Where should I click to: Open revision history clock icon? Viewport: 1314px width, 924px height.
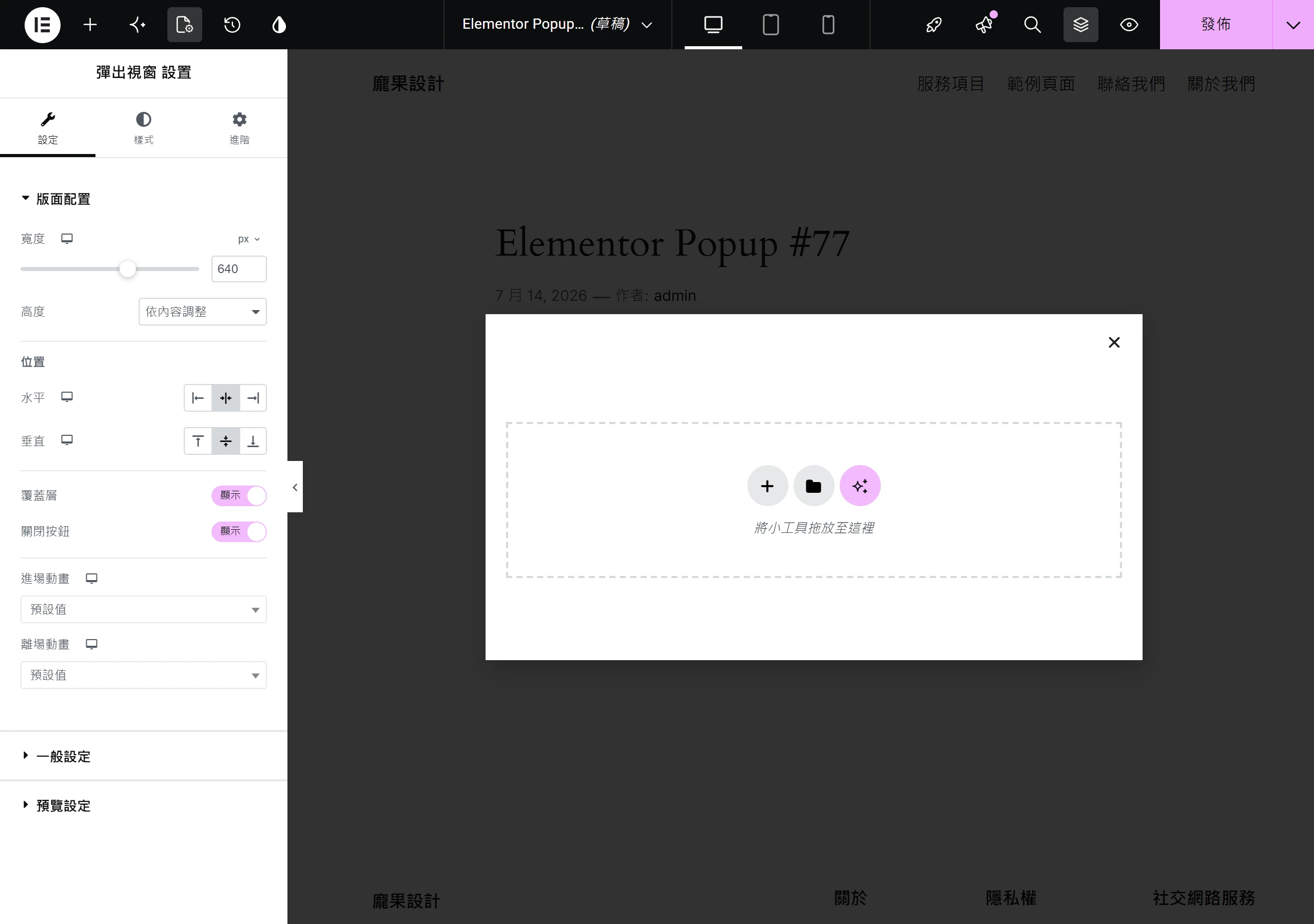point(232,25)
